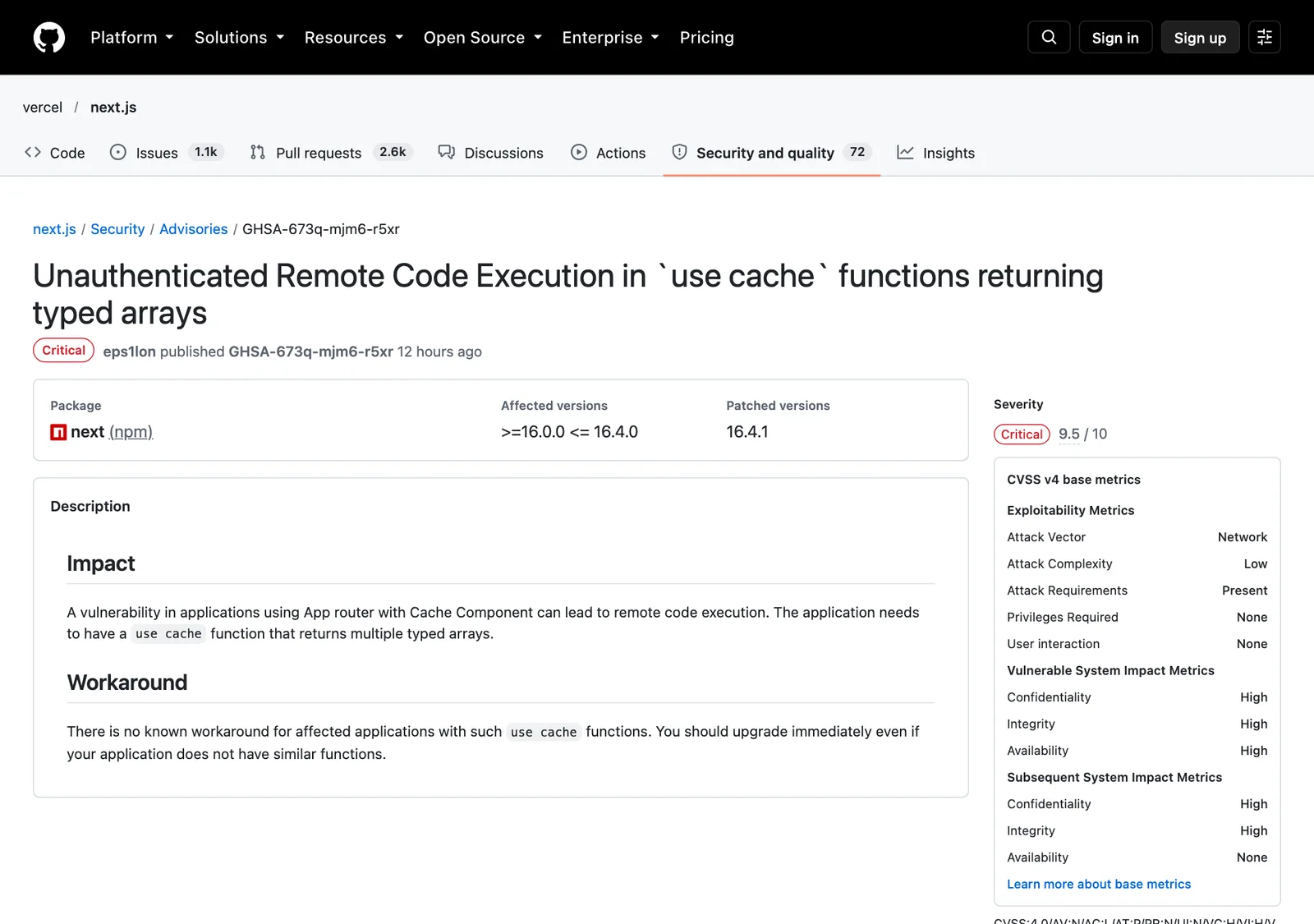Open the vercel owner link

(43, 108)
